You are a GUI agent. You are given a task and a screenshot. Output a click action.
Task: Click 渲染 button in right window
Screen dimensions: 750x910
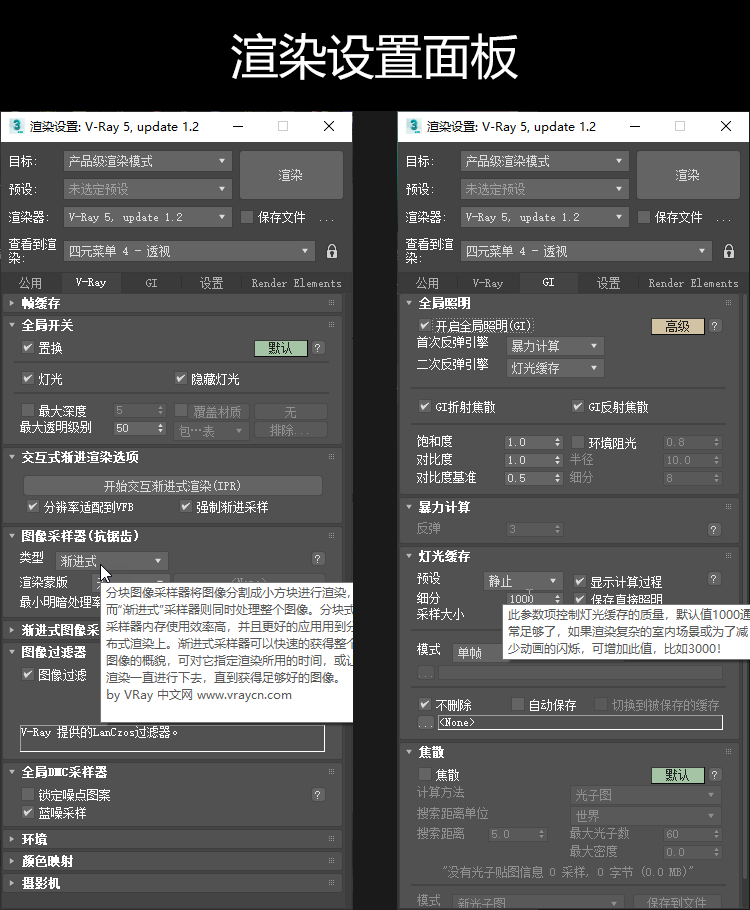point(688,175)
